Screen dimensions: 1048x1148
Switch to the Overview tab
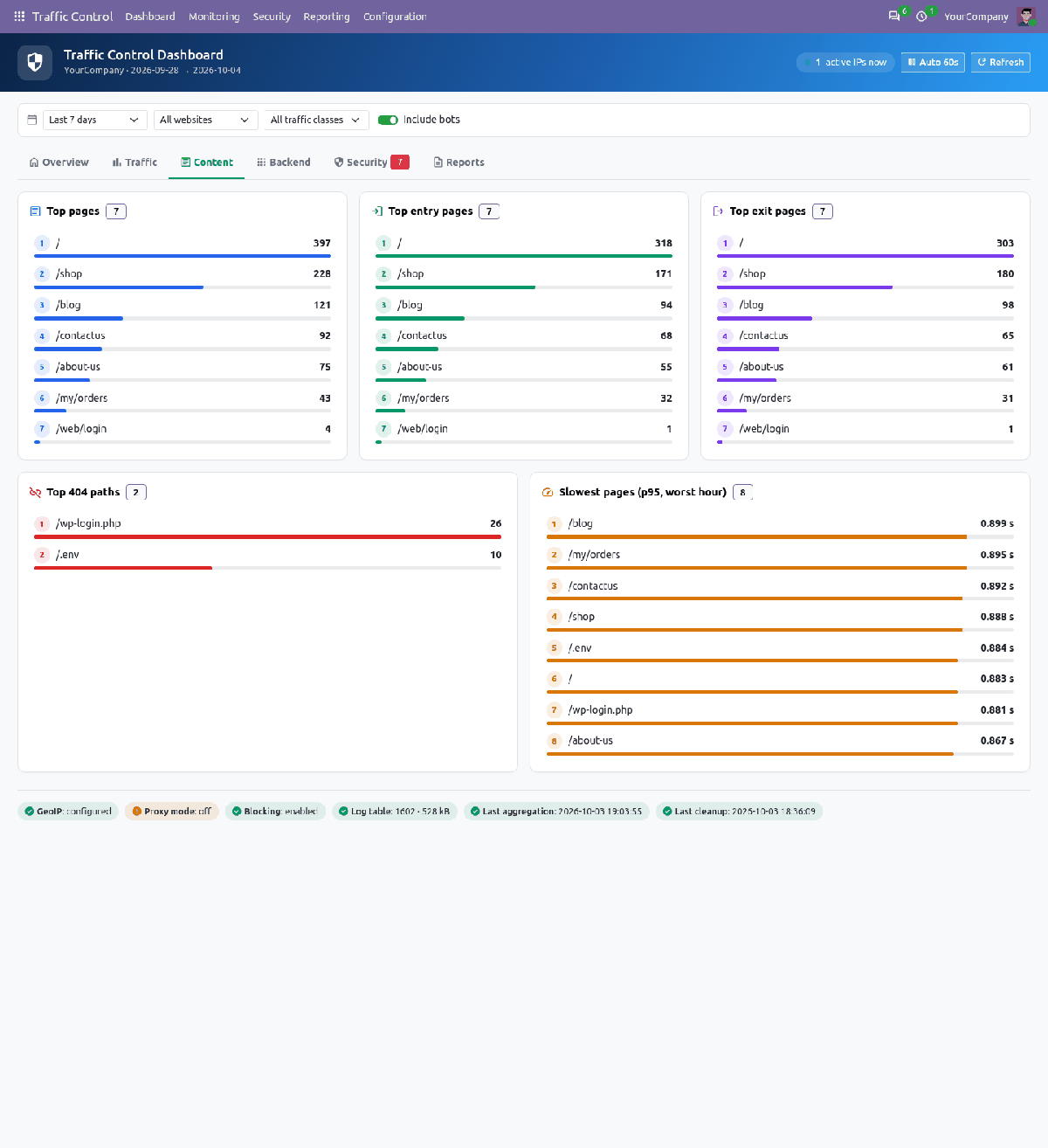coord(59,163)
